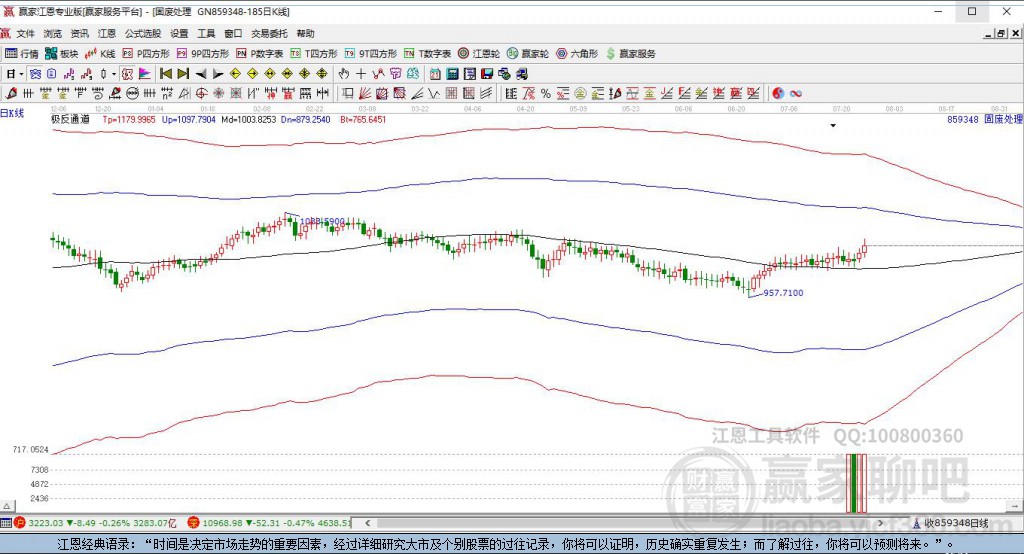Open the 交易委托 menu
The width and height of the screenshot is (1024, 554).
269,33
